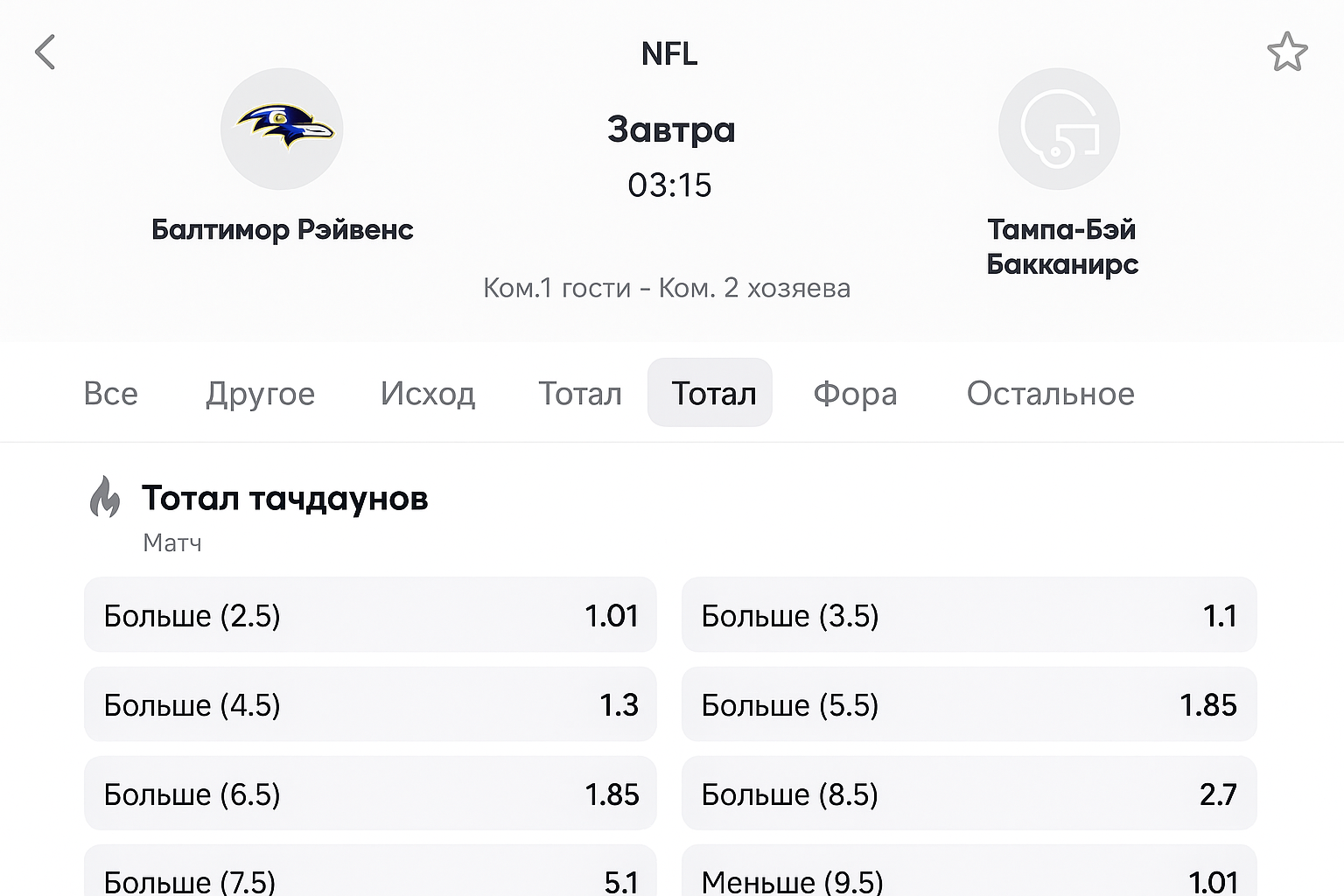Choose the Больше (8.5) bet at 2.7
This screenshot has height=896, width=1344.
969,794
